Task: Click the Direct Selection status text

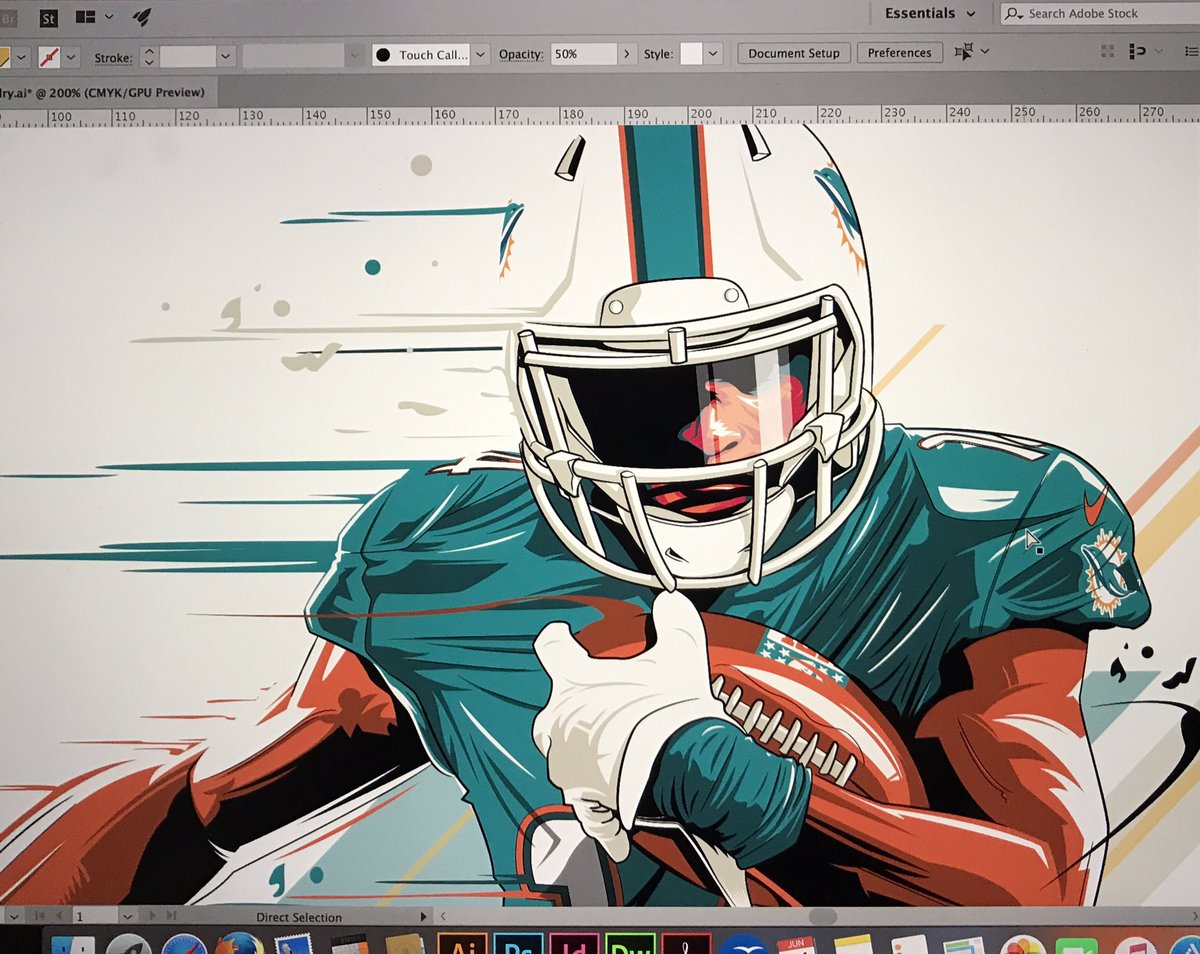Action: pyautogui.click(x=299, y=918)
